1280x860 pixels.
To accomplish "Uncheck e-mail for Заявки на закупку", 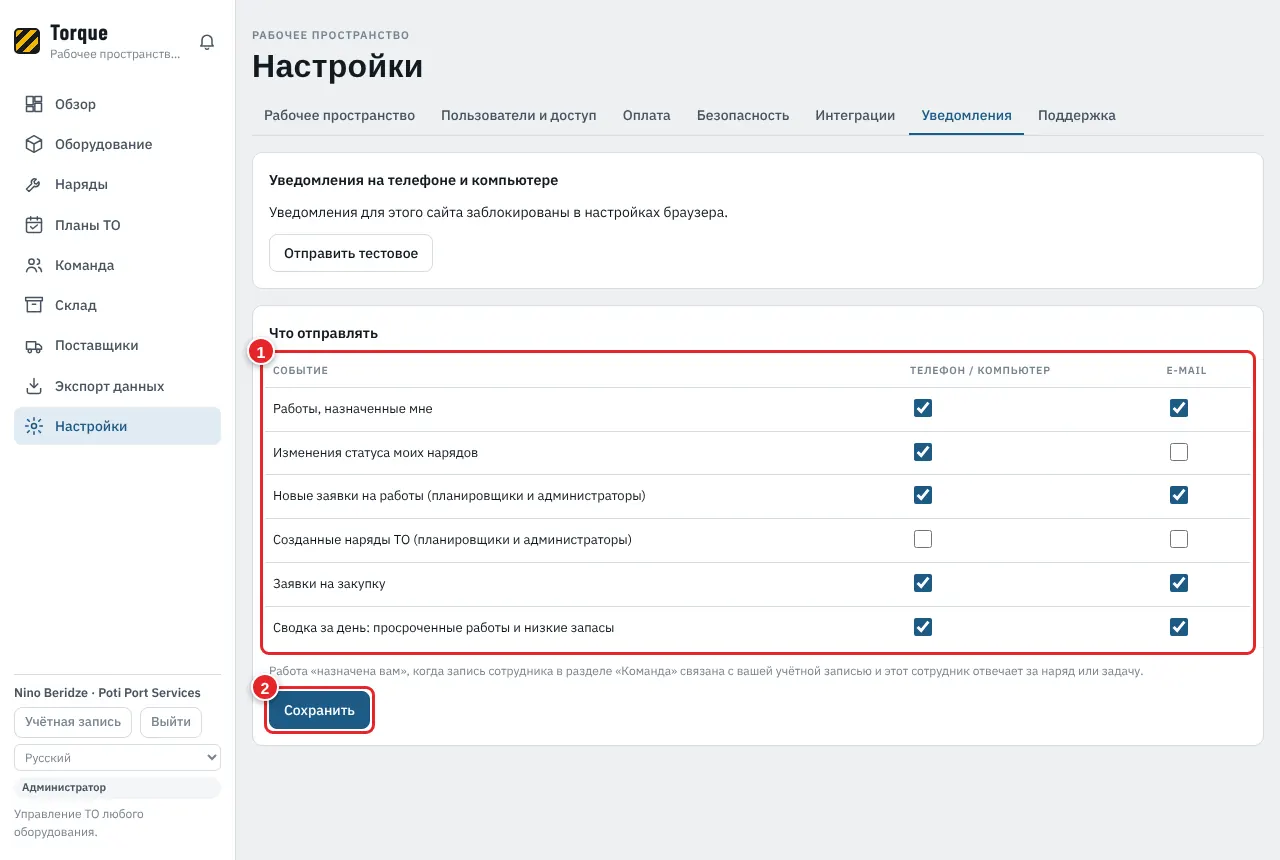I will coord(1179,583).
